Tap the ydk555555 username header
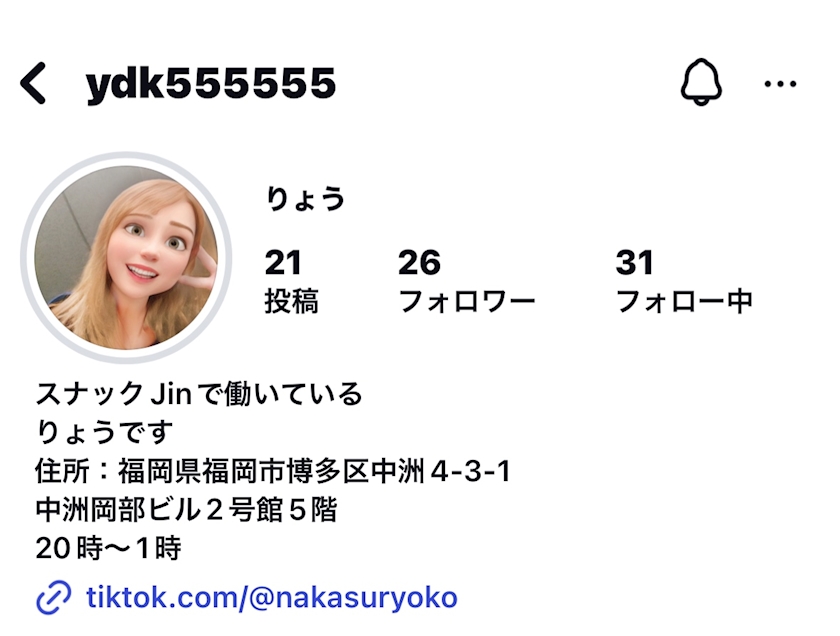 211,84
